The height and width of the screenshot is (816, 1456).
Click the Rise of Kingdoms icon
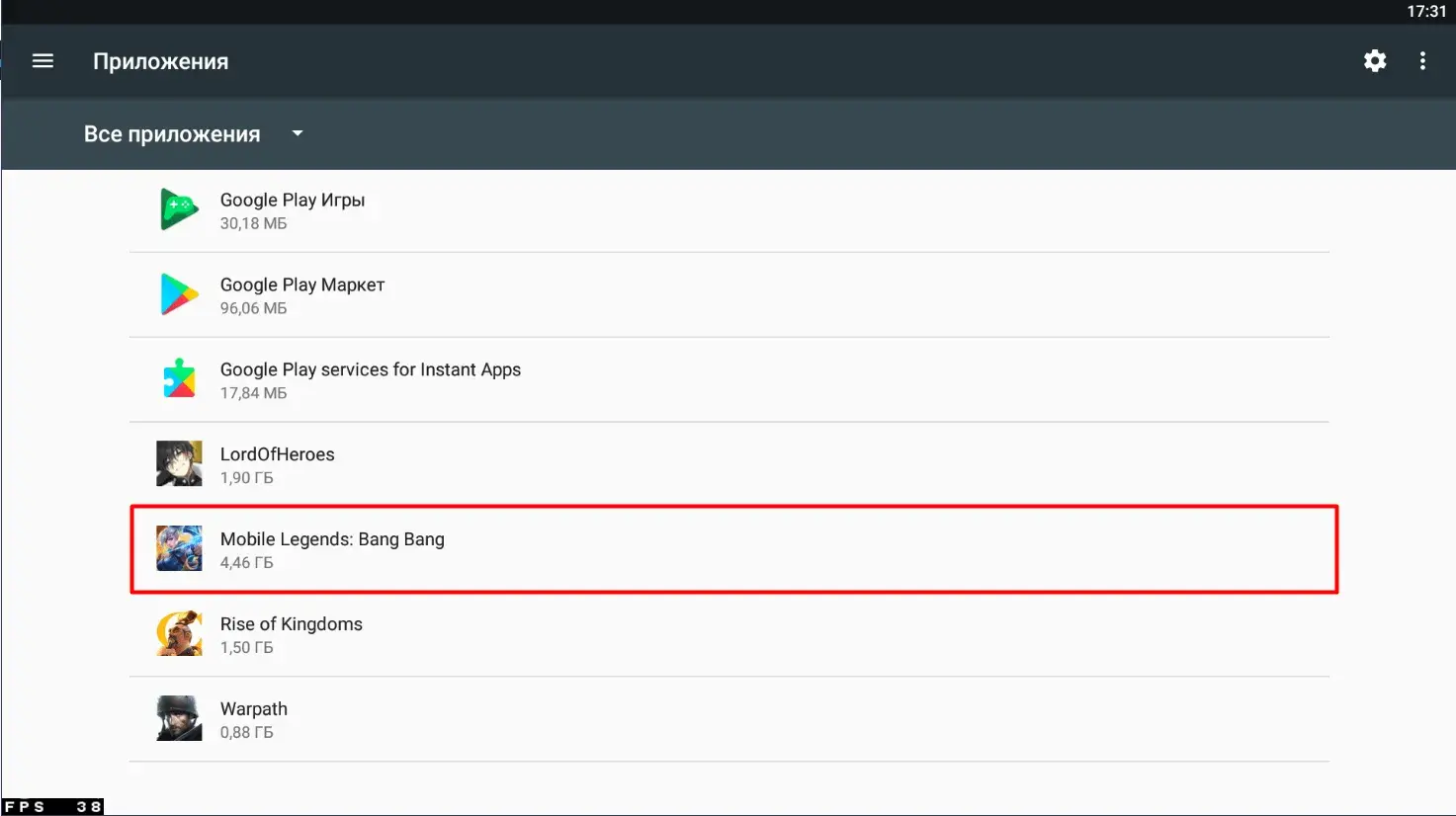pyautogui.click(x=179, y=633)
